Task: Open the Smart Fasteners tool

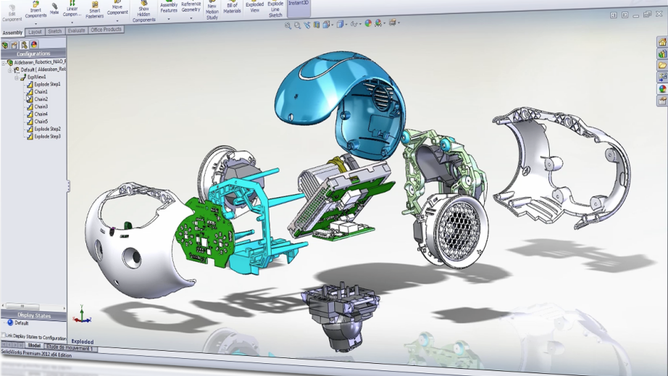Action: (95, 10)
